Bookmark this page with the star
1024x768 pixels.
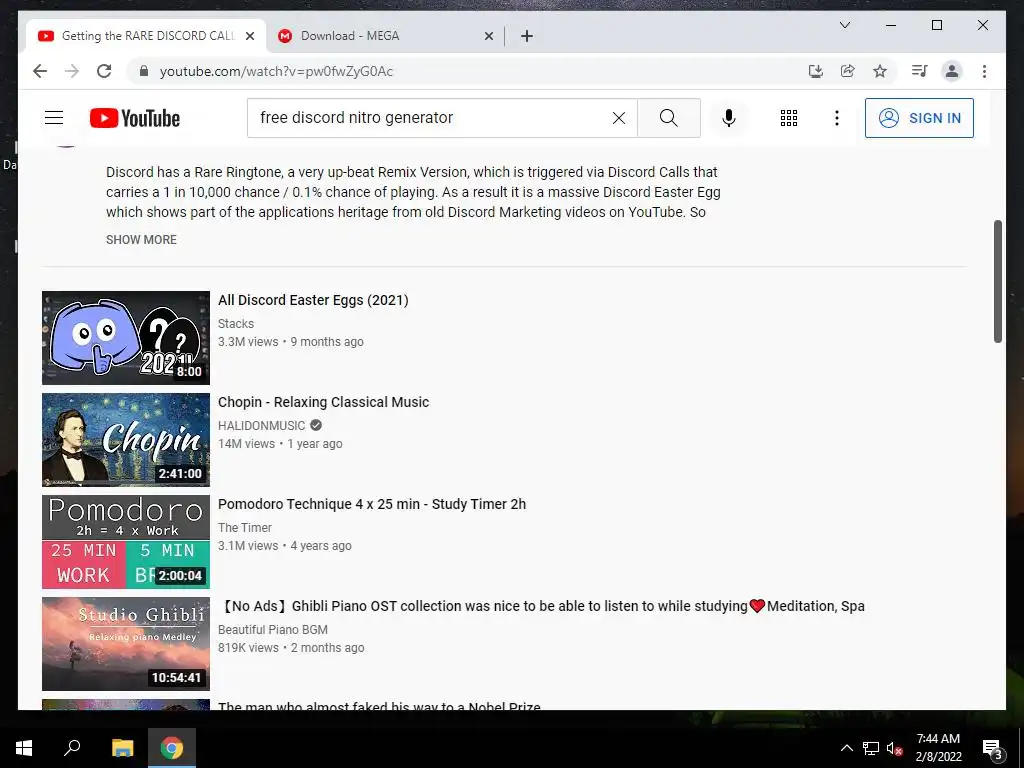[x=880, y=71]
